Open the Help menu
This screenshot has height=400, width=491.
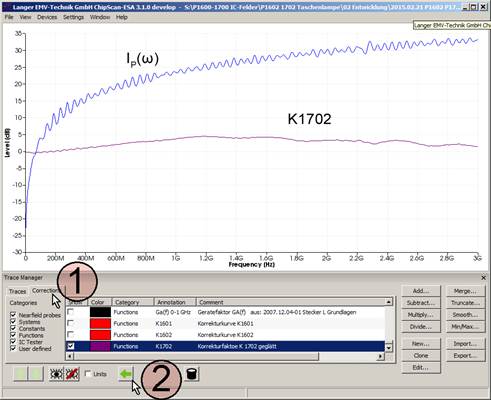click(x=122, y=17)
